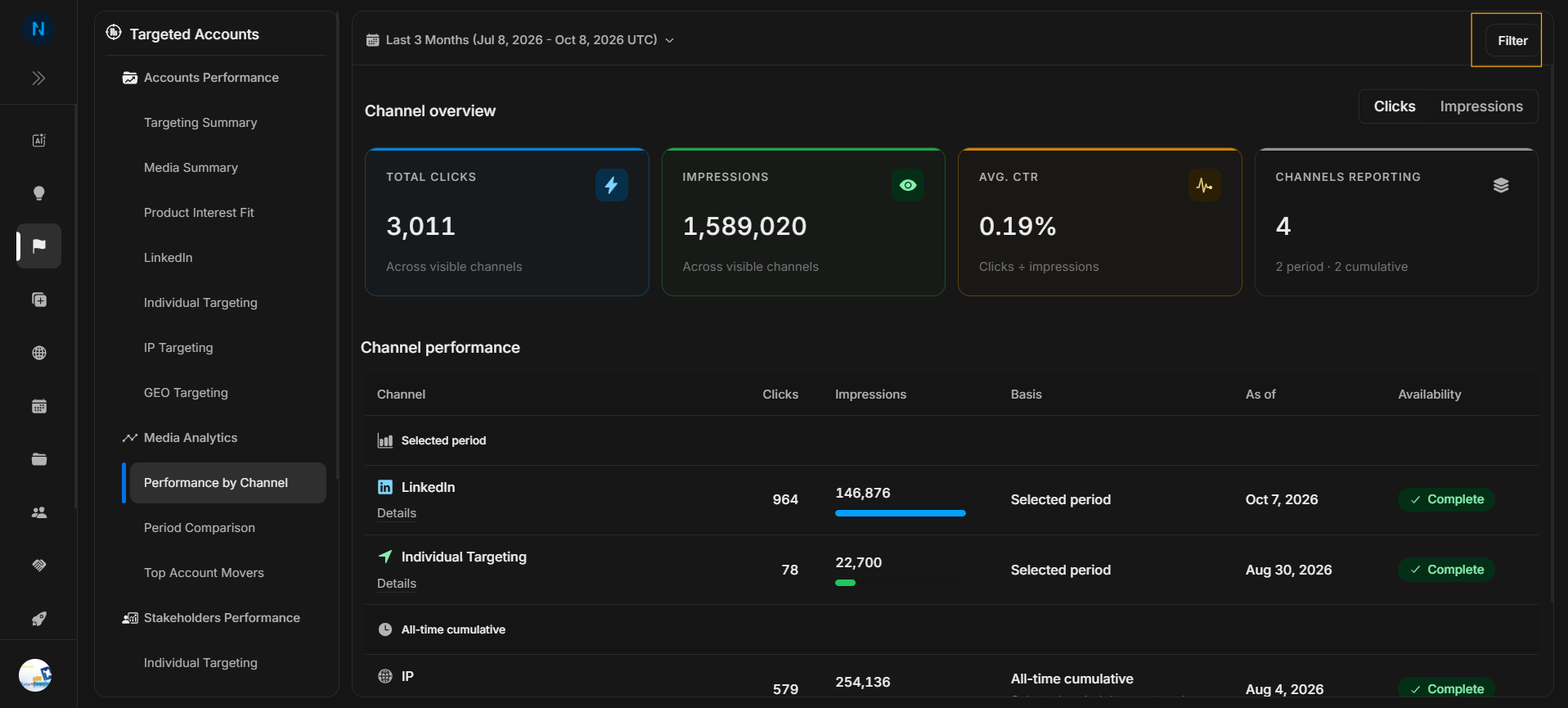Open the add-layer plus rail icon
The height and width of the screenshot is (708, 1568).
(38, 300)
